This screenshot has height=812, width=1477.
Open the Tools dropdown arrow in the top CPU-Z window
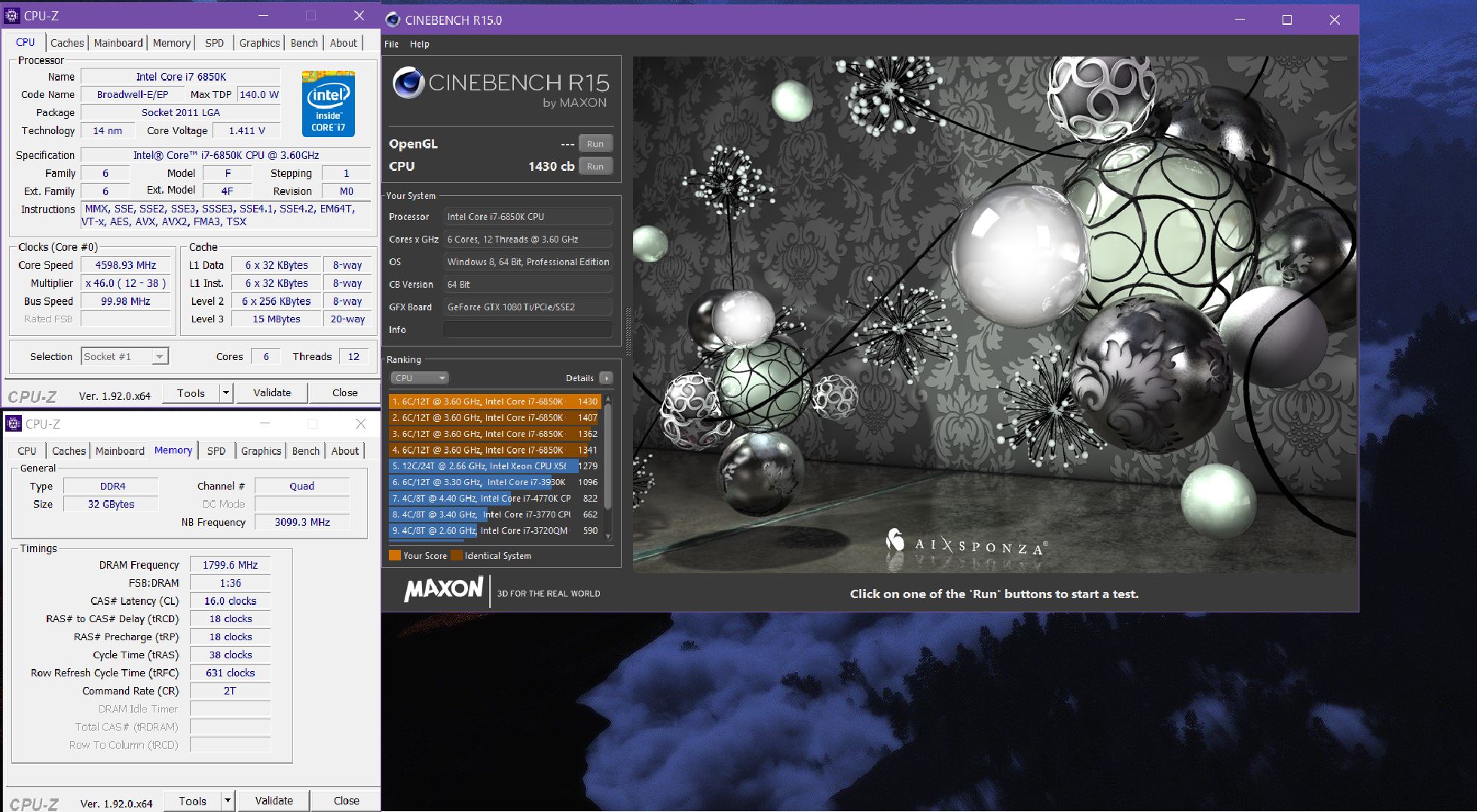[225, 392]
